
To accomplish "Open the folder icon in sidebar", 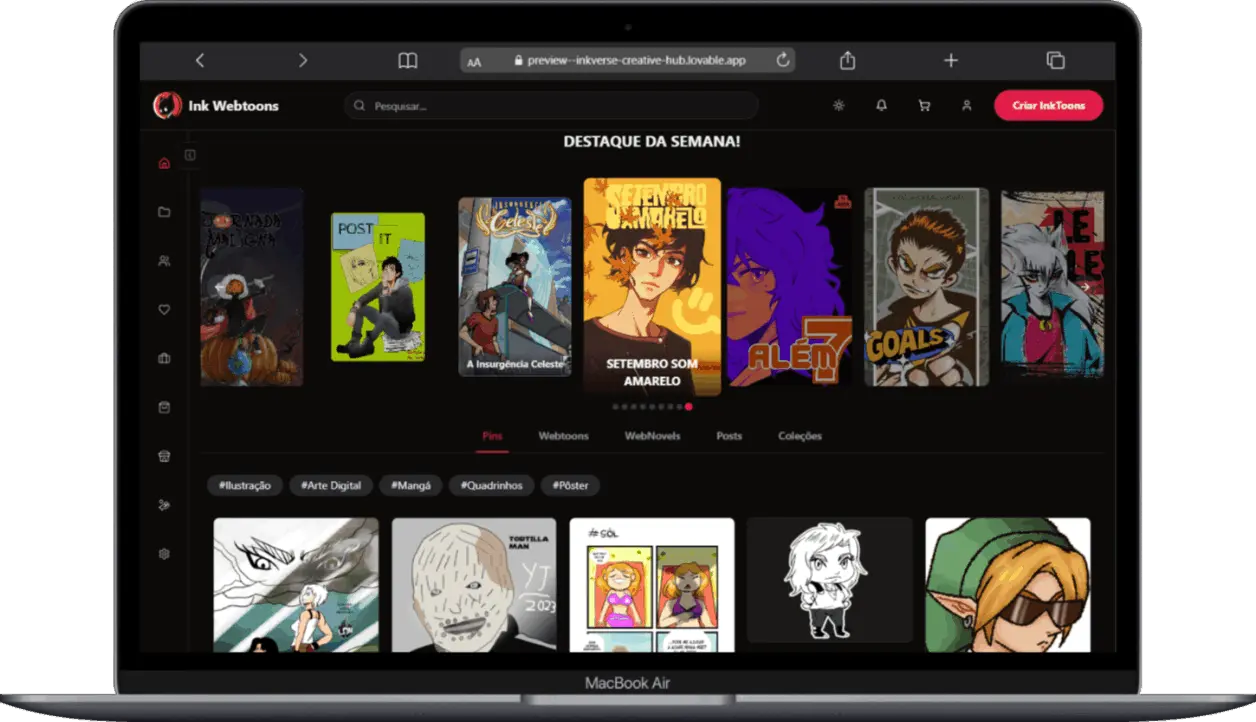I will tap(164, 212).
